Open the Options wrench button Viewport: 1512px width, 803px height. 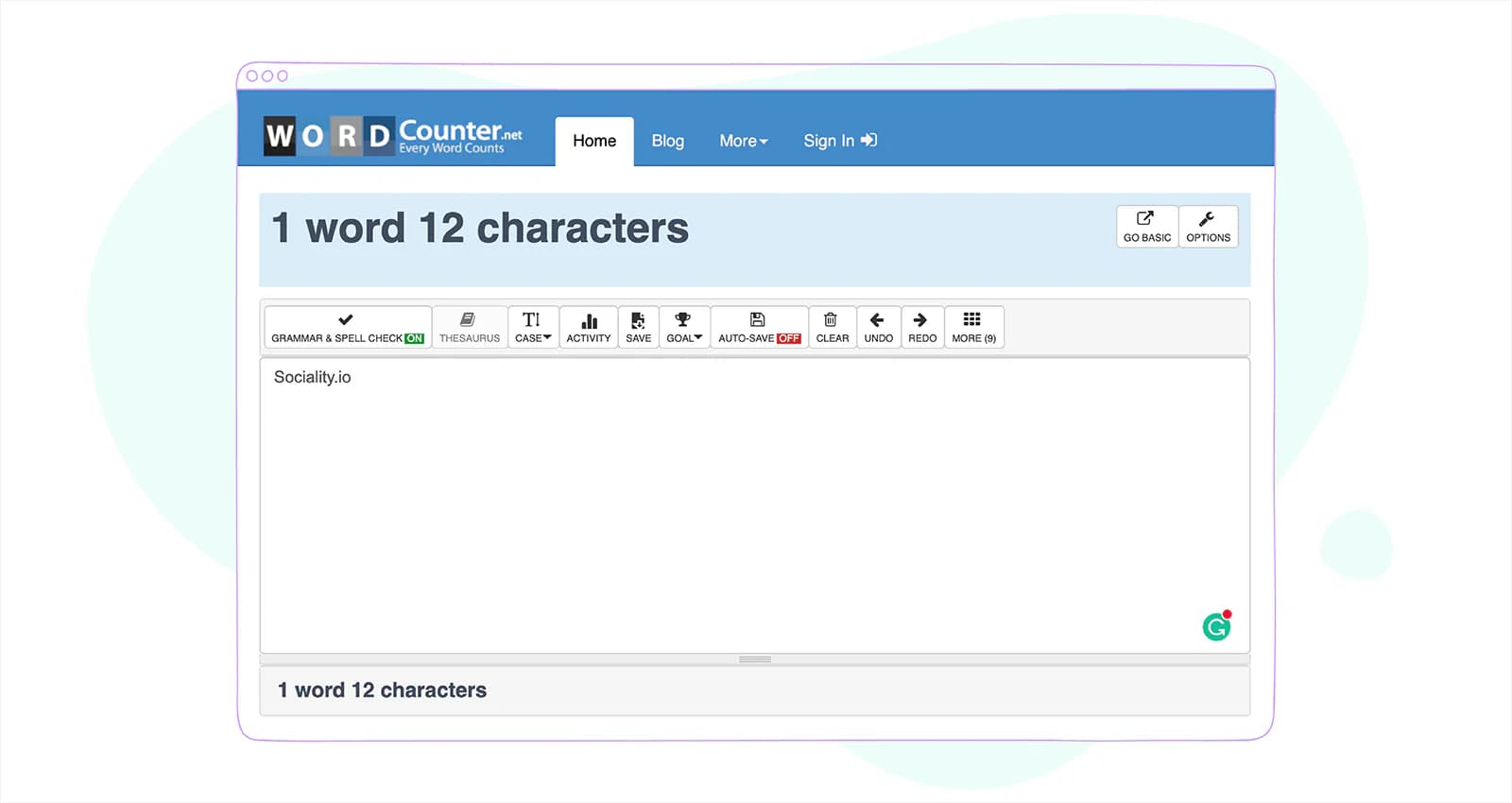[x=1208, y=227]
